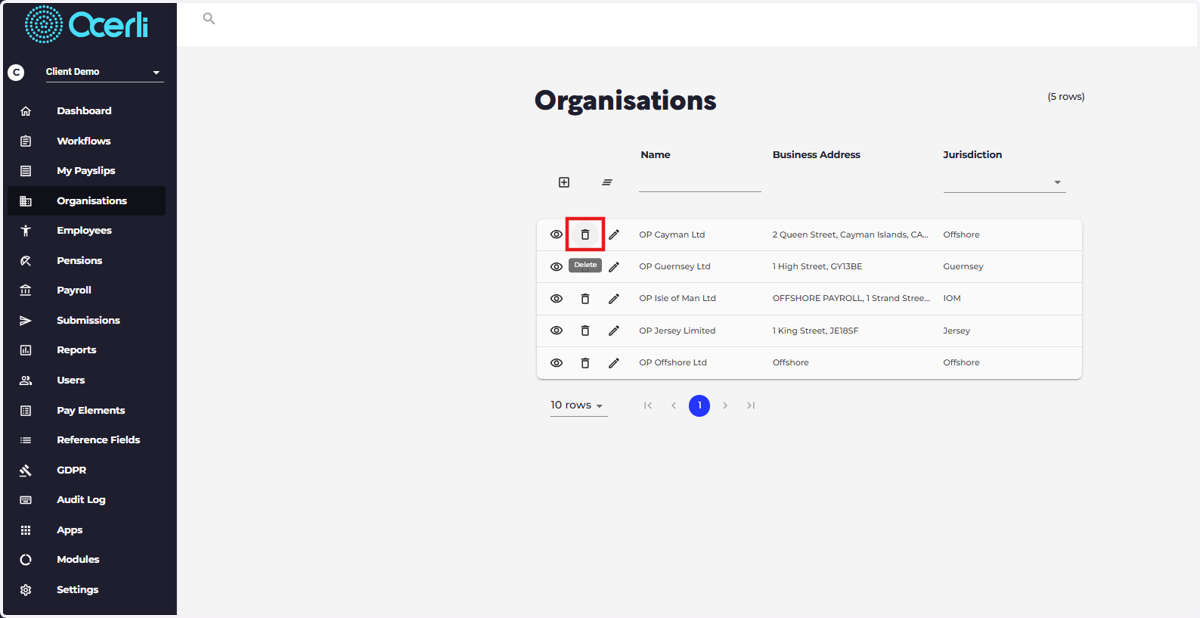Image resolution: width=1200 pixels, height=618 pixels.
Task: Click the Business Address column header
Action: [816, 155]
